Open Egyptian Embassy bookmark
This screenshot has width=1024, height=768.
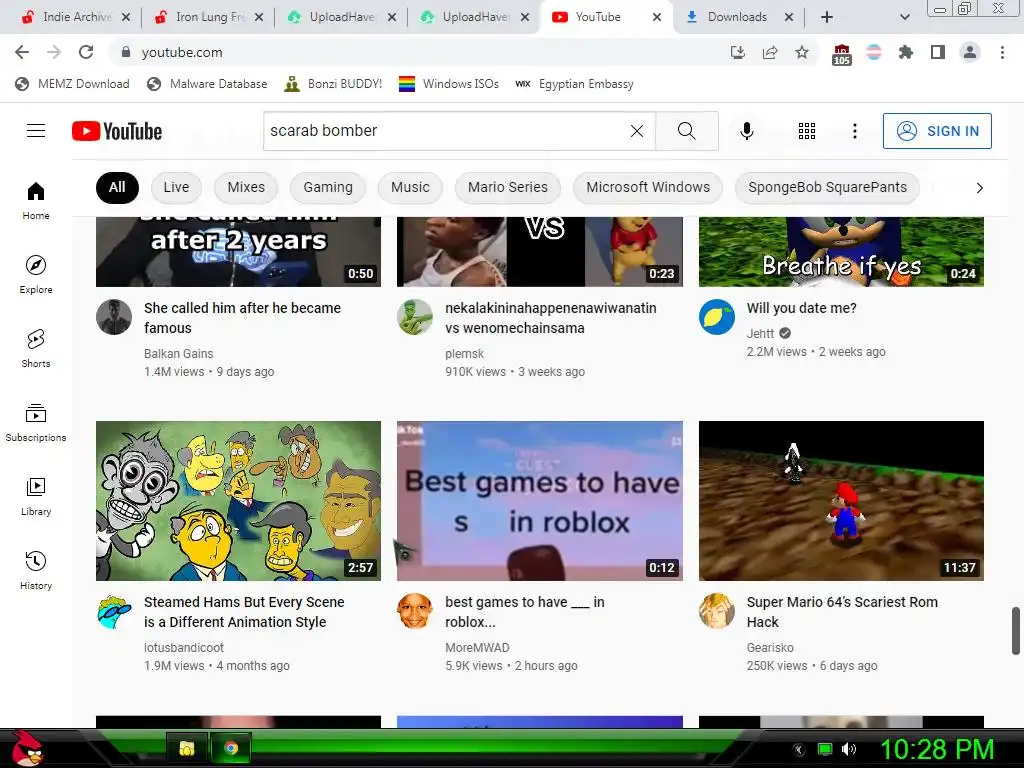pyautogui.click(x=574, y=84)
